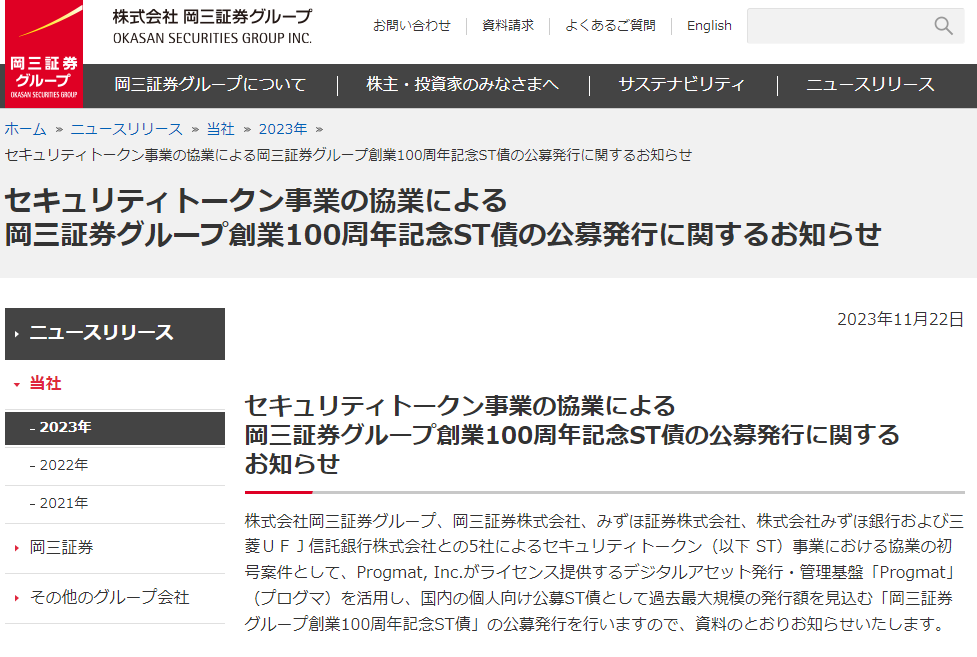Click the date 2023年11月22日

900,320
